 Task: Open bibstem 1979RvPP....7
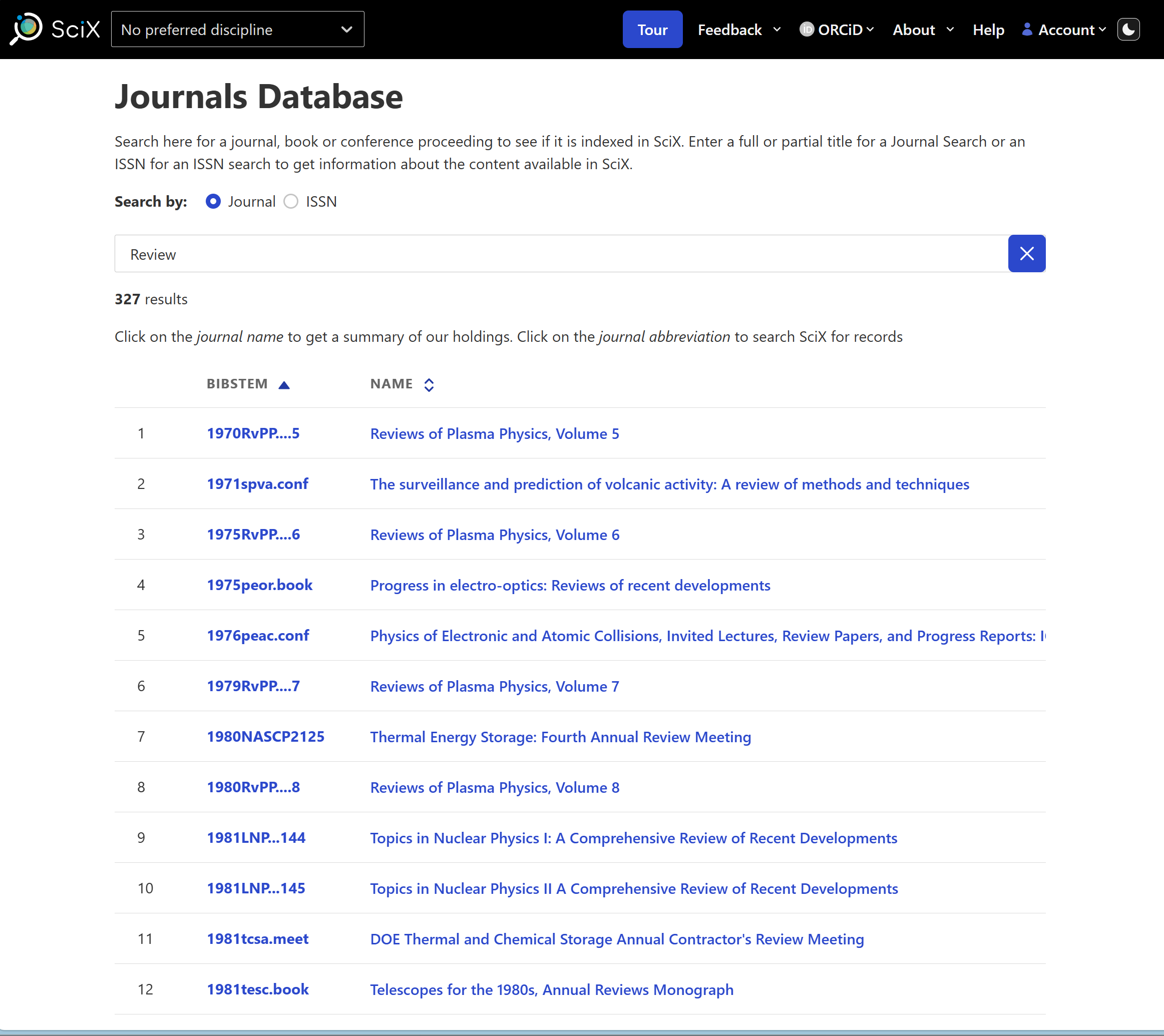[x=253, y=686]
